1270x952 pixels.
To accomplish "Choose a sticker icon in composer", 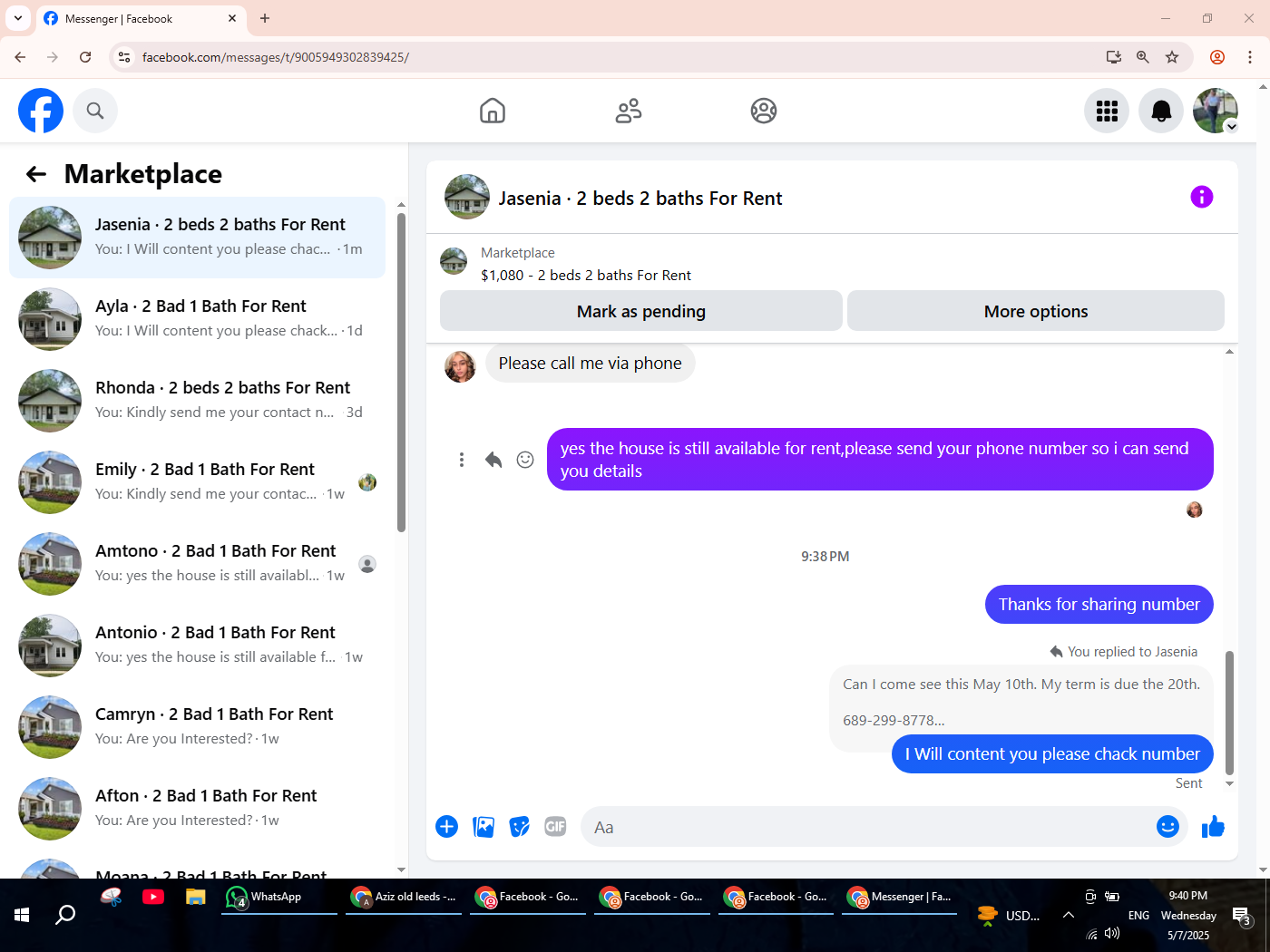I will [x=519, y=827].
